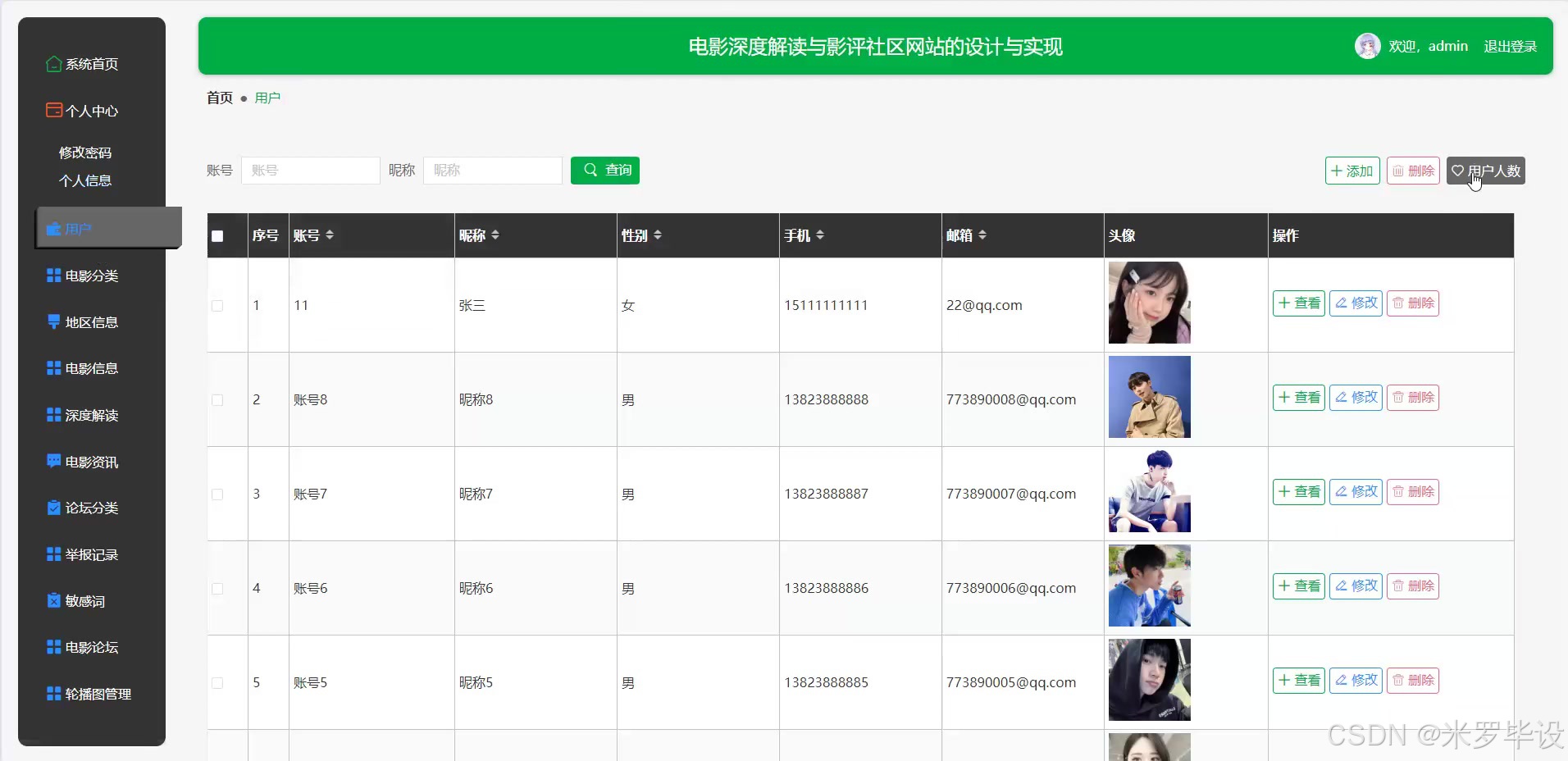Select the 用户 sidebar menu item
Viewport: 1568px width, 761px height.
tap(108, 228)
